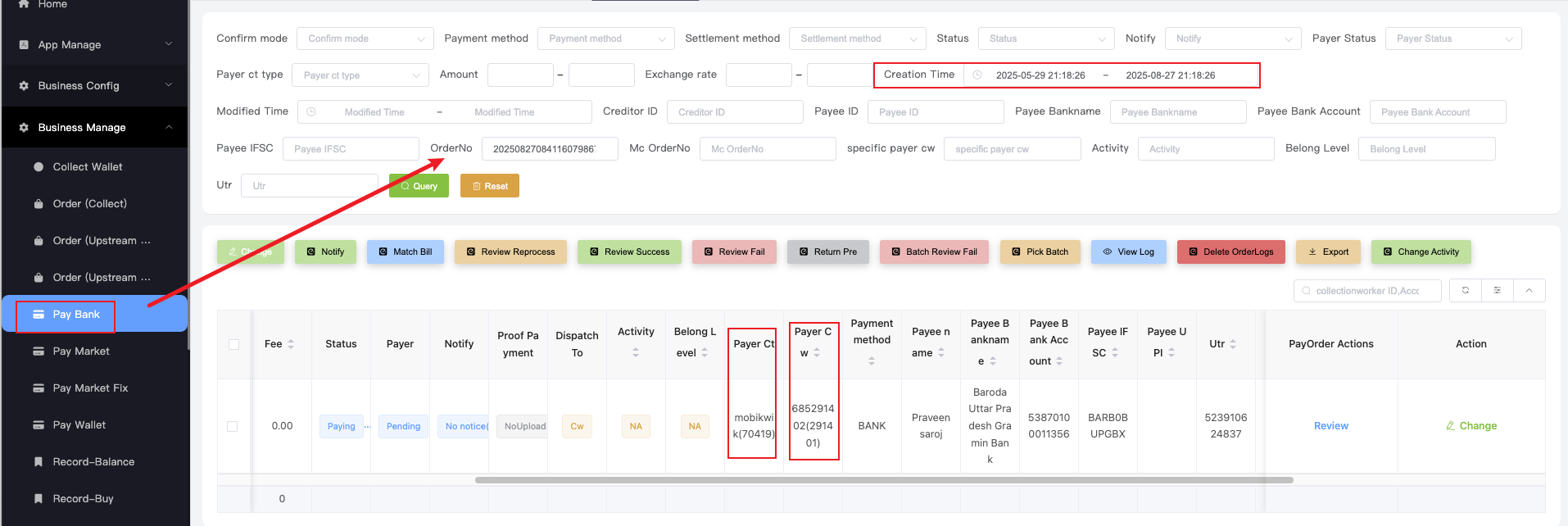
Task: Go to Order (Collect) page
Action: (89, 204)
